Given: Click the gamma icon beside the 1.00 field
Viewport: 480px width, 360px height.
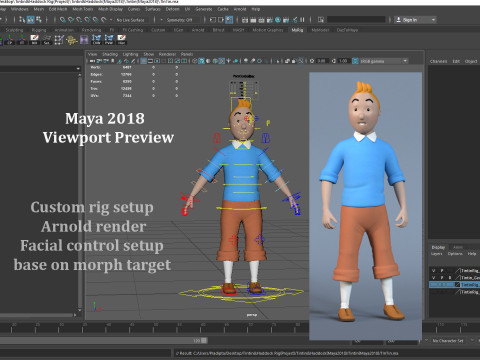Looking at the screenshot, I should click(x=334, y=61).
